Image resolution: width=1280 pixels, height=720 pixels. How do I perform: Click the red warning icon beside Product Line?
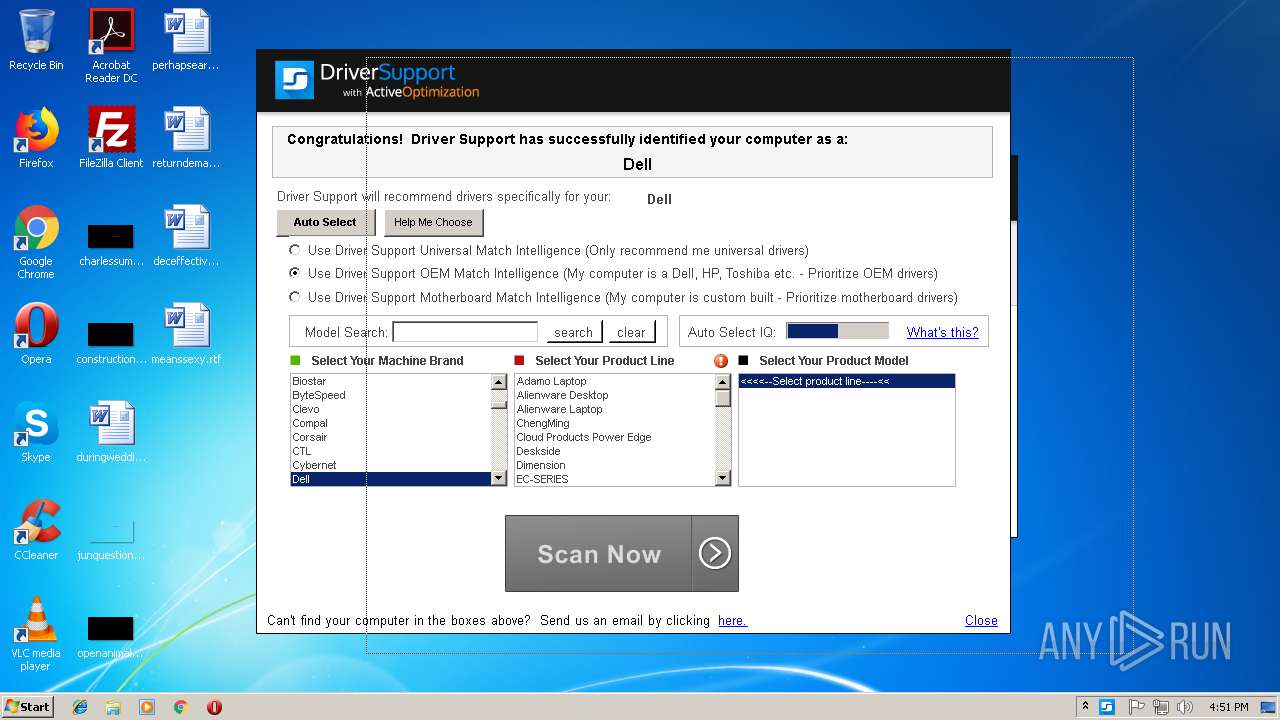point(721,361)
